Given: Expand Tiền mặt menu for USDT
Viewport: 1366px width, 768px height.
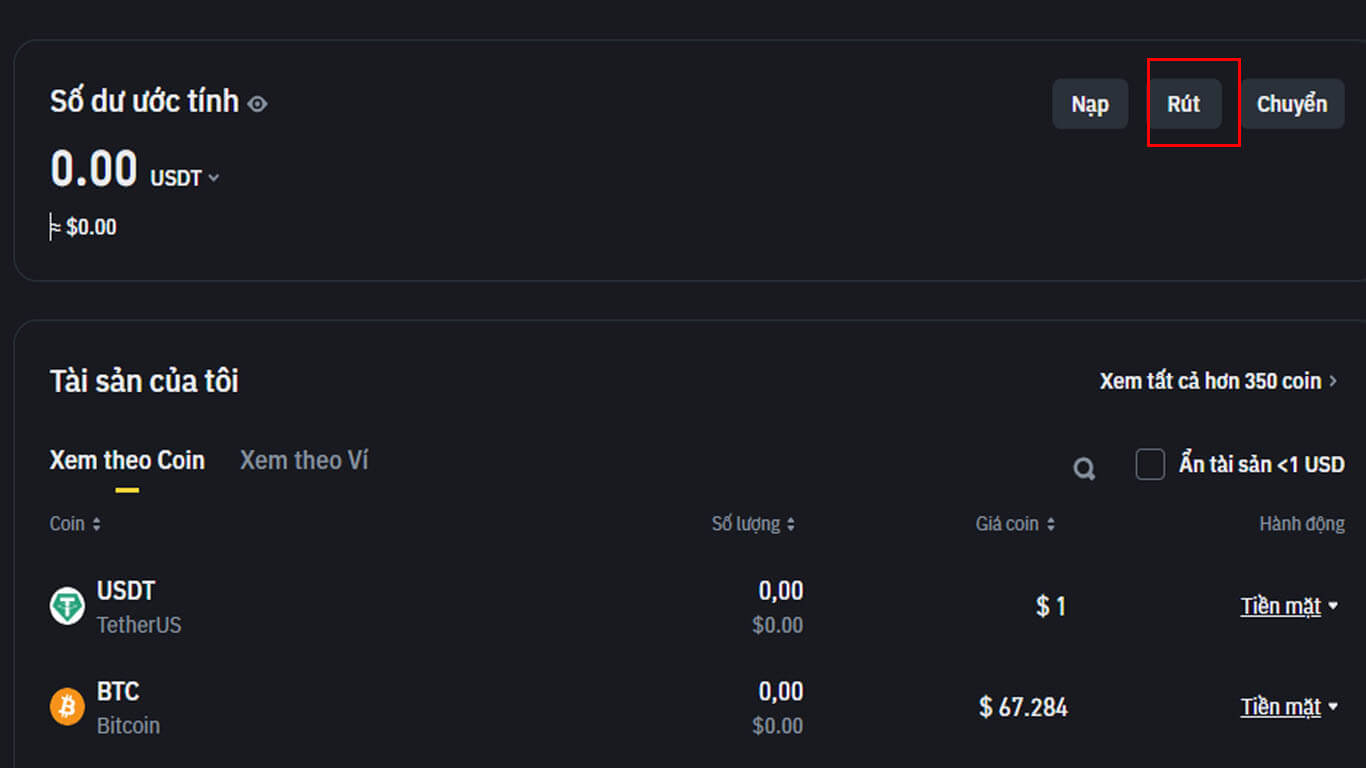Looking at the screenshot, I should click(1289, 606).
